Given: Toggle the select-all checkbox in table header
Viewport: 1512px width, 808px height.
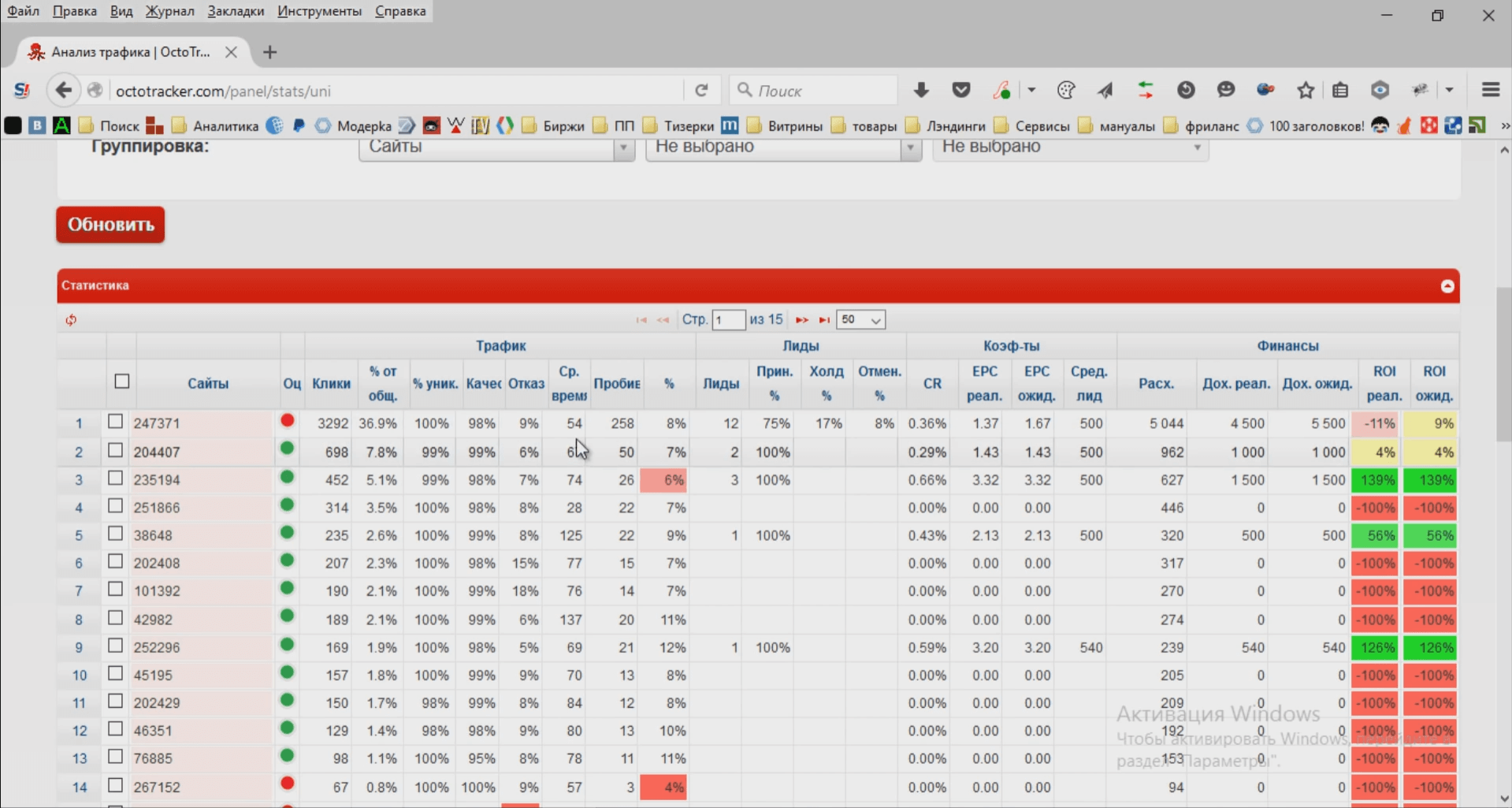Looking at the screenshot, I should [x=122, y=382].
